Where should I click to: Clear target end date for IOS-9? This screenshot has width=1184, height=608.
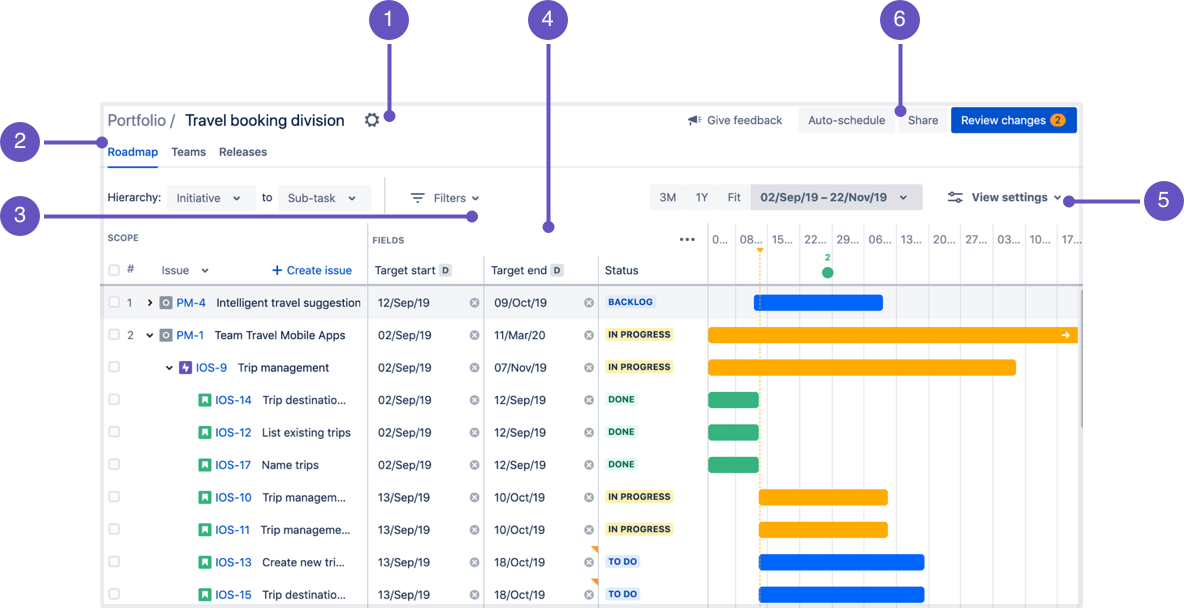[x=589, y=368]
